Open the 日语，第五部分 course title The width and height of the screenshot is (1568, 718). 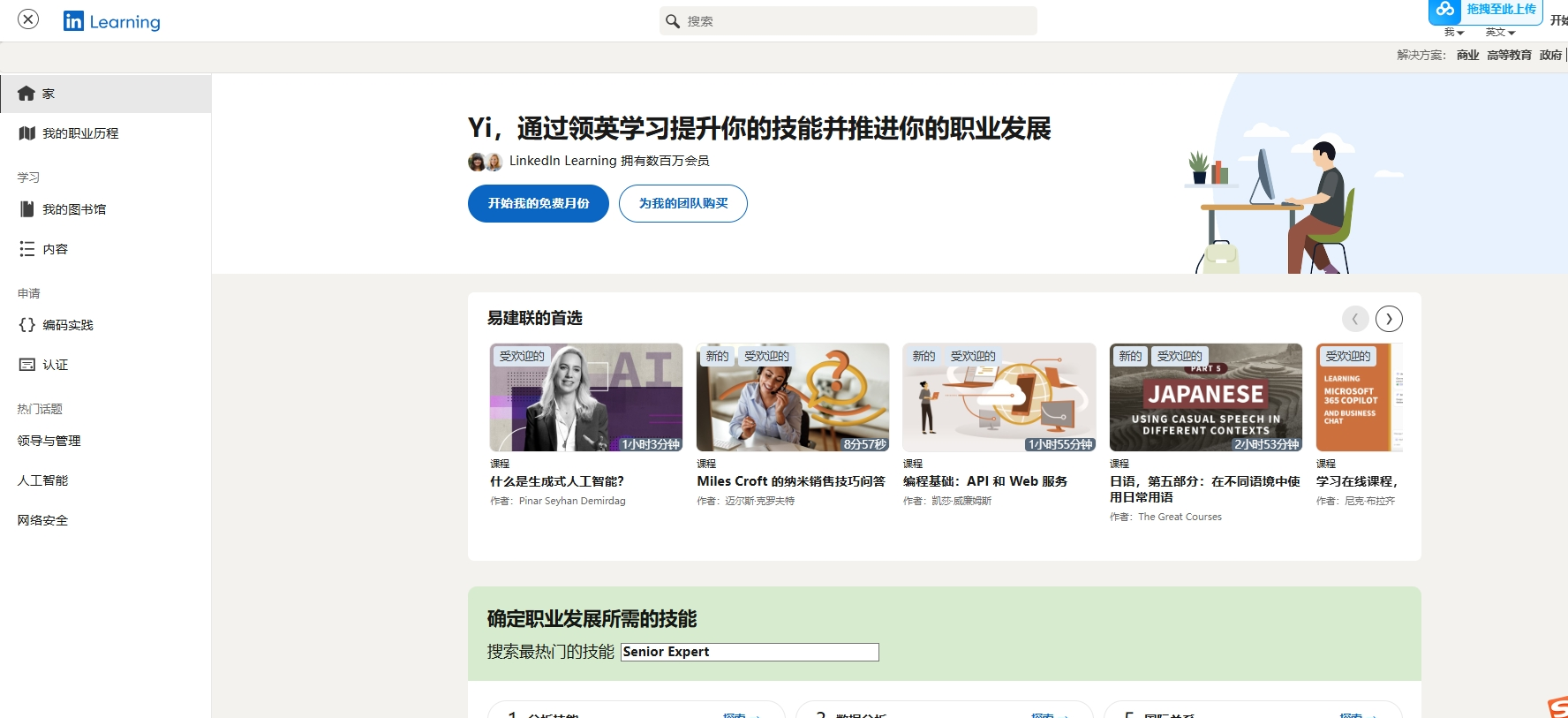1205,489
